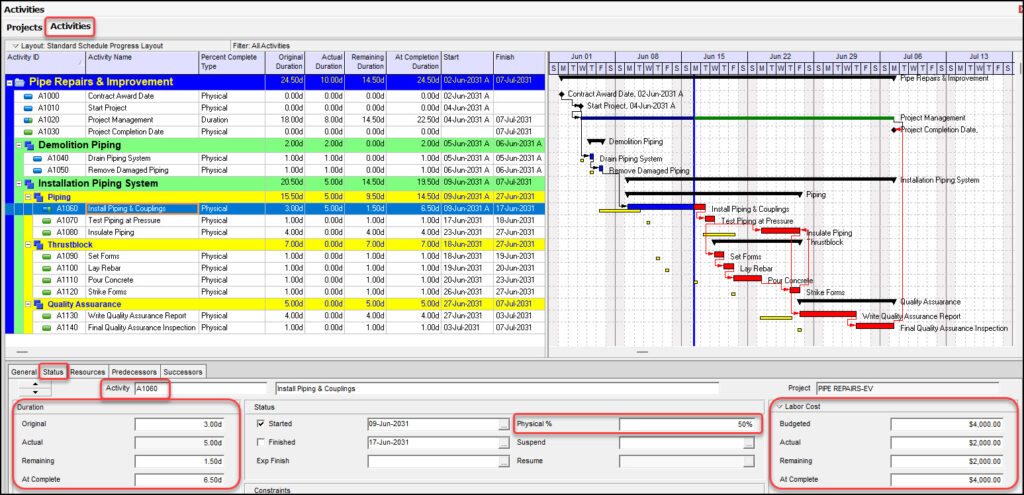Open the General details tab
Screen dimensions: 1024x495
click(24, 372)
